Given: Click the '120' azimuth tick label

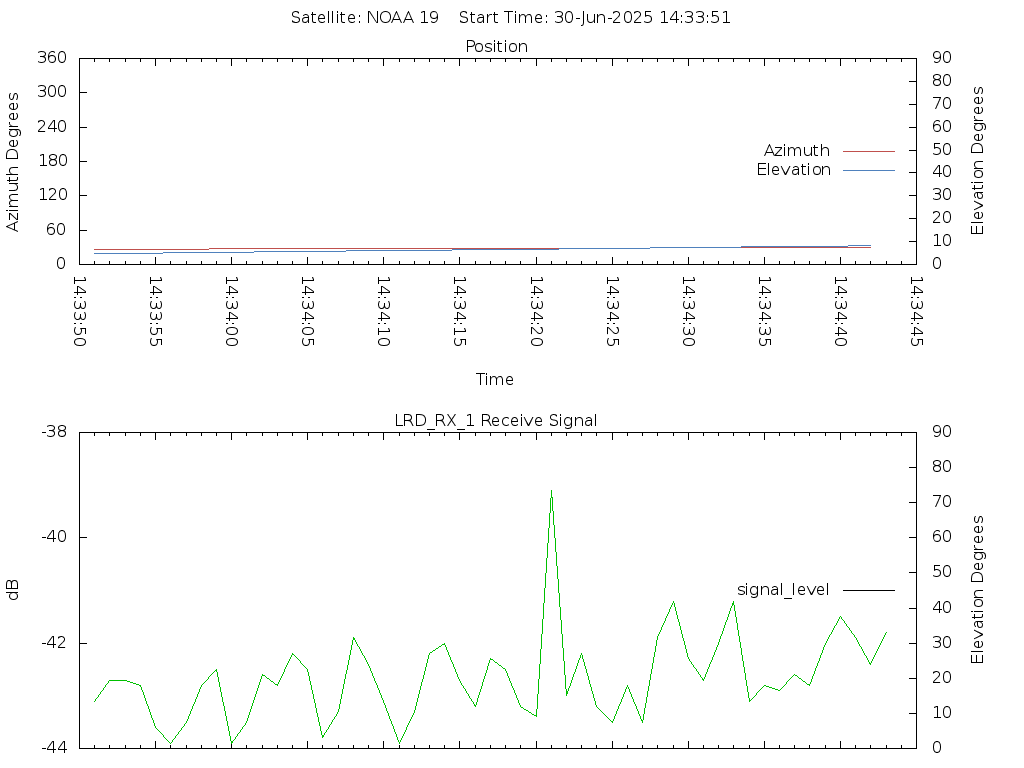Looking at the screenshot, I should coord(52,195).
